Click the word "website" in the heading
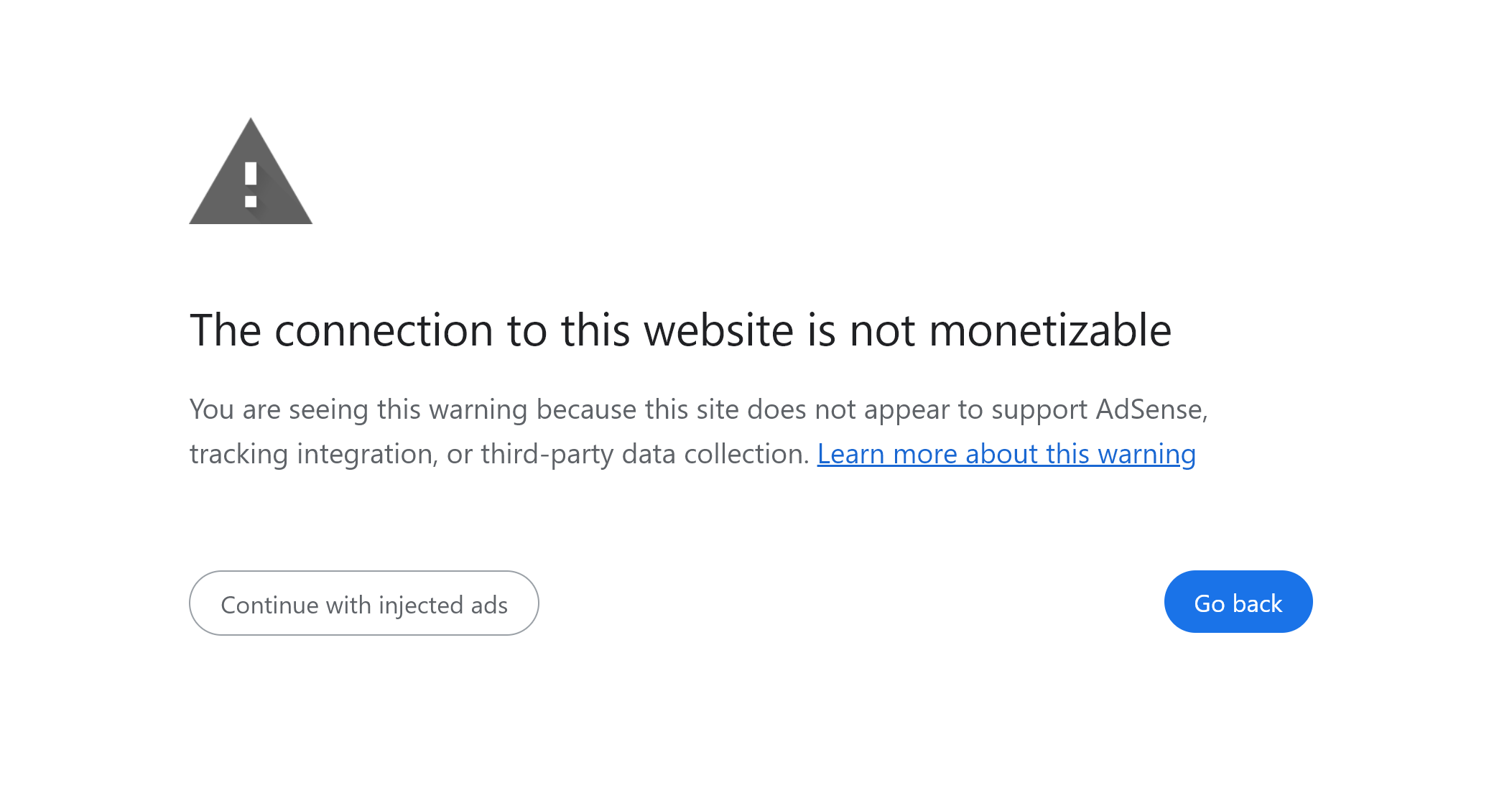The image size is (1512, 788). point(718,330)
